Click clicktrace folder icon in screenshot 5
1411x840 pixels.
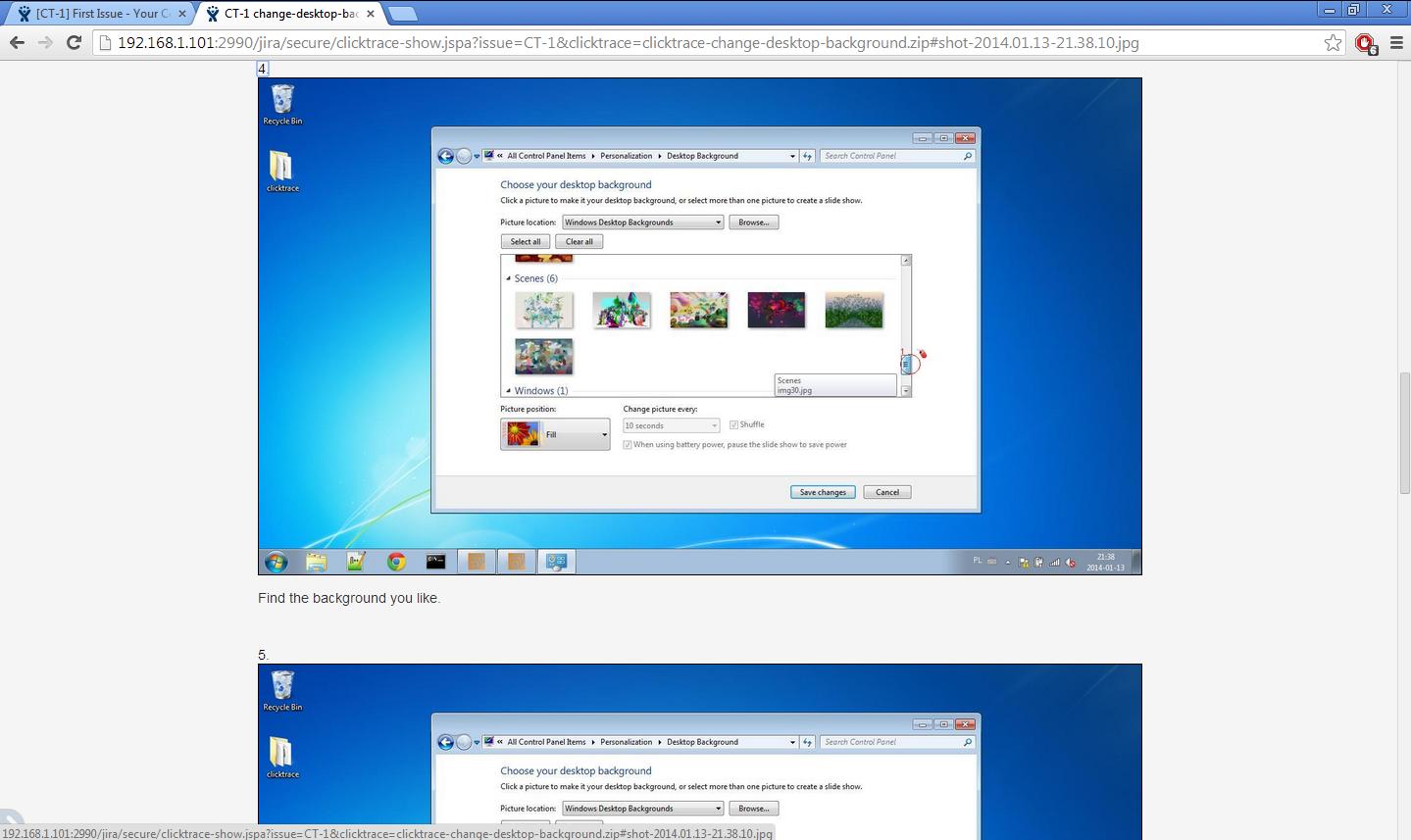(282, 757)
